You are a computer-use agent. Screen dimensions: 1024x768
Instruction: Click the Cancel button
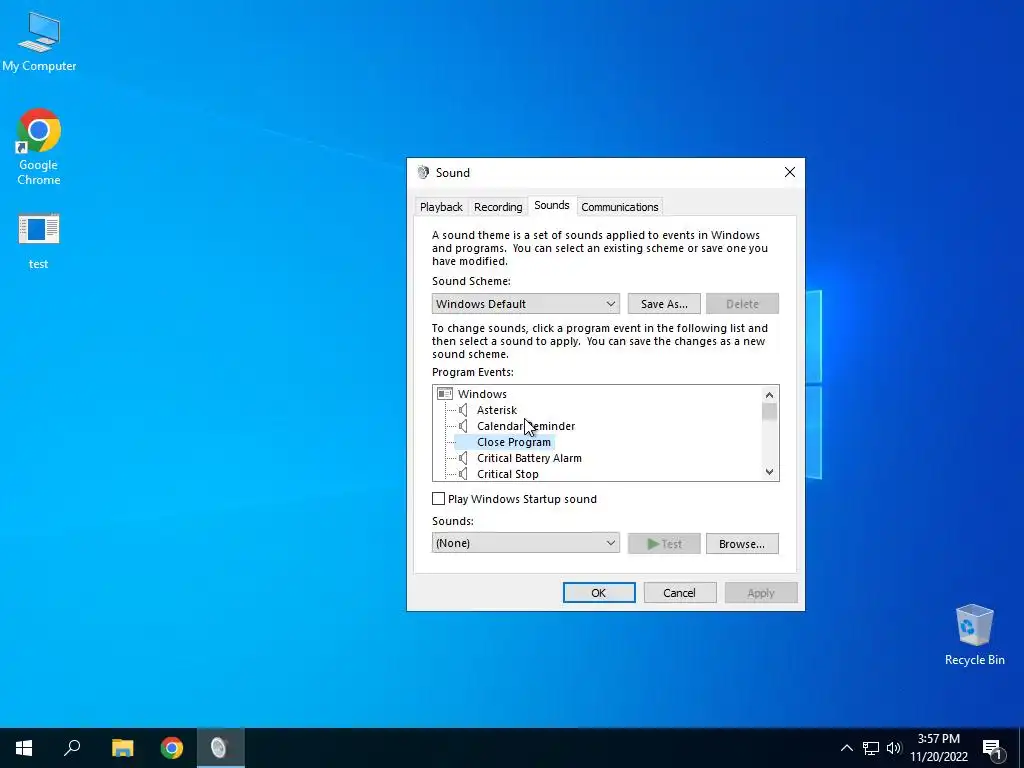coord(679,592)
